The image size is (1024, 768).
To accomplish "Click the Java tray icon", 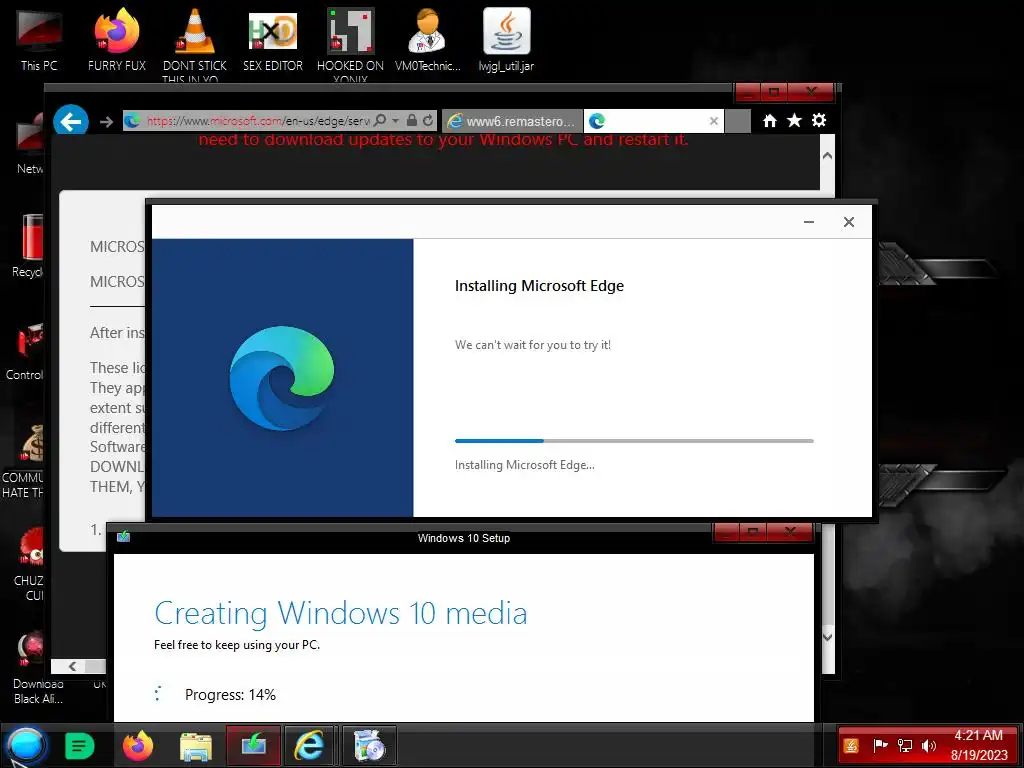I will (x=851, y=745).
